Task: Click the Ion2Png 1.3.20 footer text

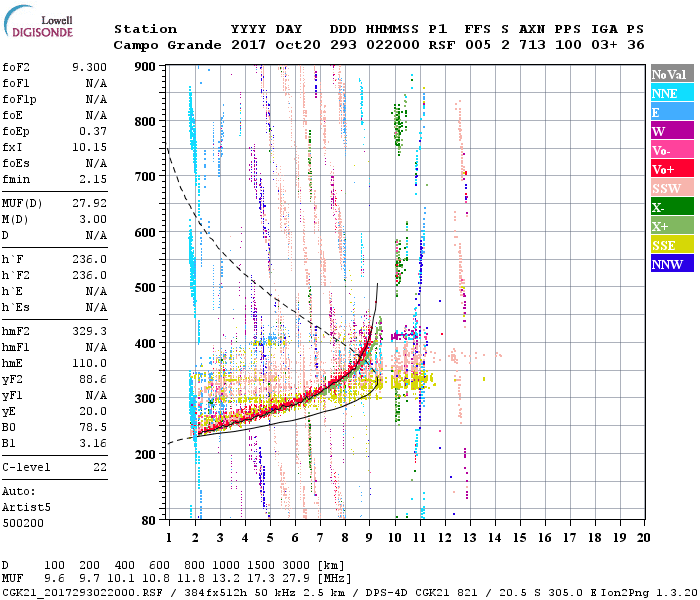Action: (650, 592)
